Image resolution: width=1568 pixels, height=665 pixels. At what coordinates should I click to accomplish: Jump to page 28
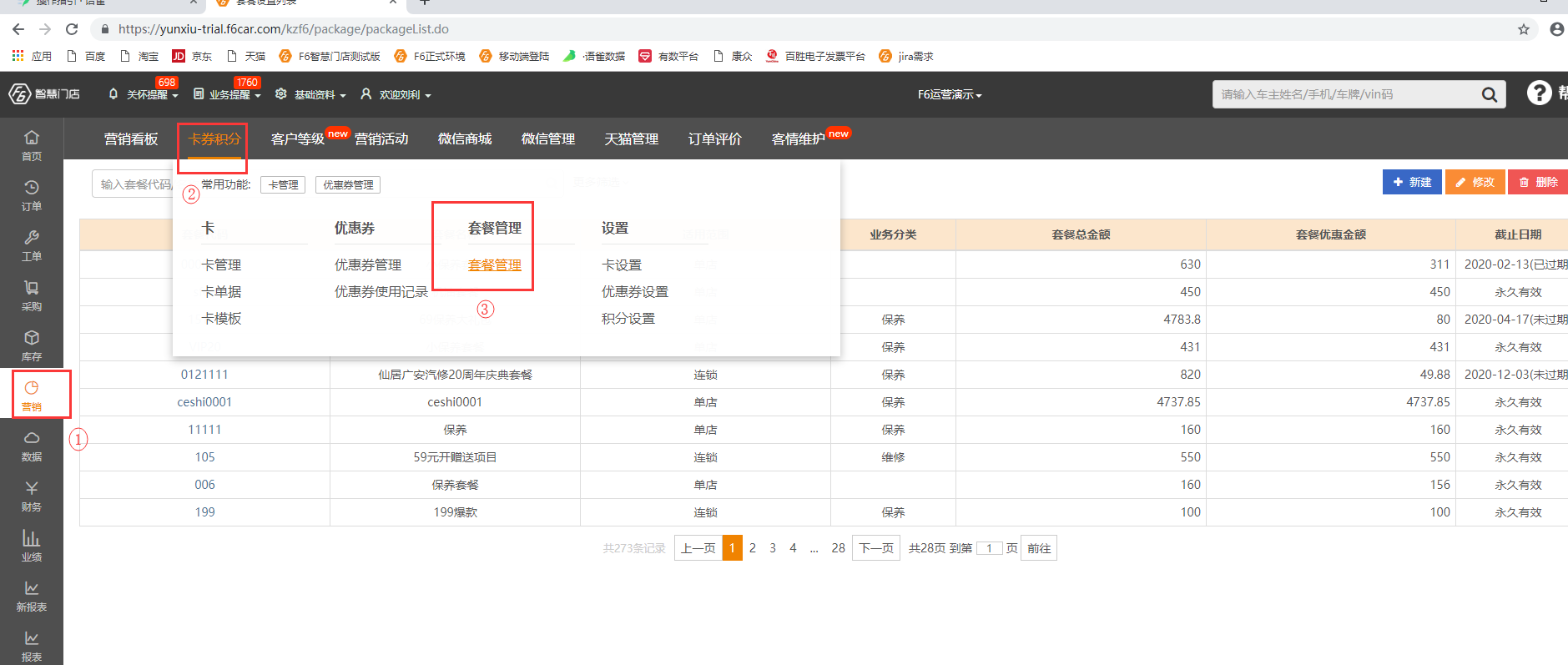click(839, 548)
